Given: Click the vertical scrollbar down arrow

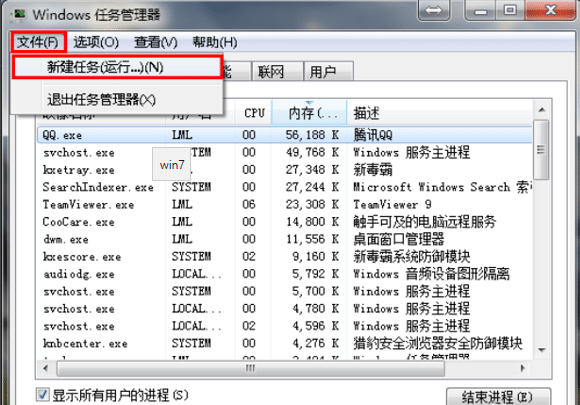Looking at the screenshot, I should (542, 350).
